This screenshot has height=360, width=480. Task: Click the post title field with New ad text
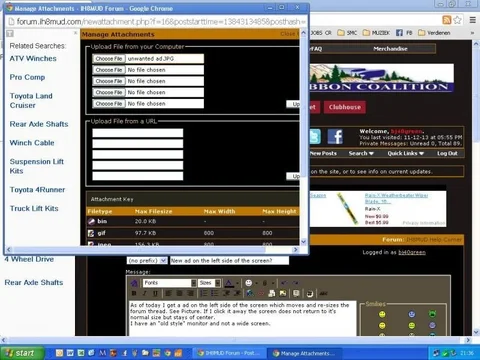point(229,261)
